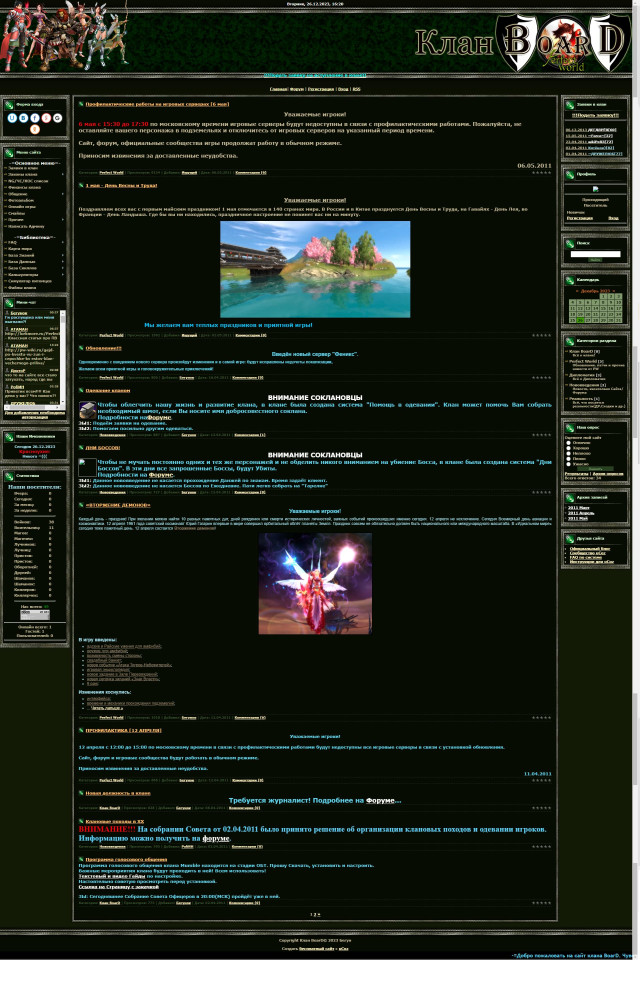Viewport: 640px width, 1000px height.
Task: Open the Вход link in the Профиль block
Action: [x=613, y=218]
